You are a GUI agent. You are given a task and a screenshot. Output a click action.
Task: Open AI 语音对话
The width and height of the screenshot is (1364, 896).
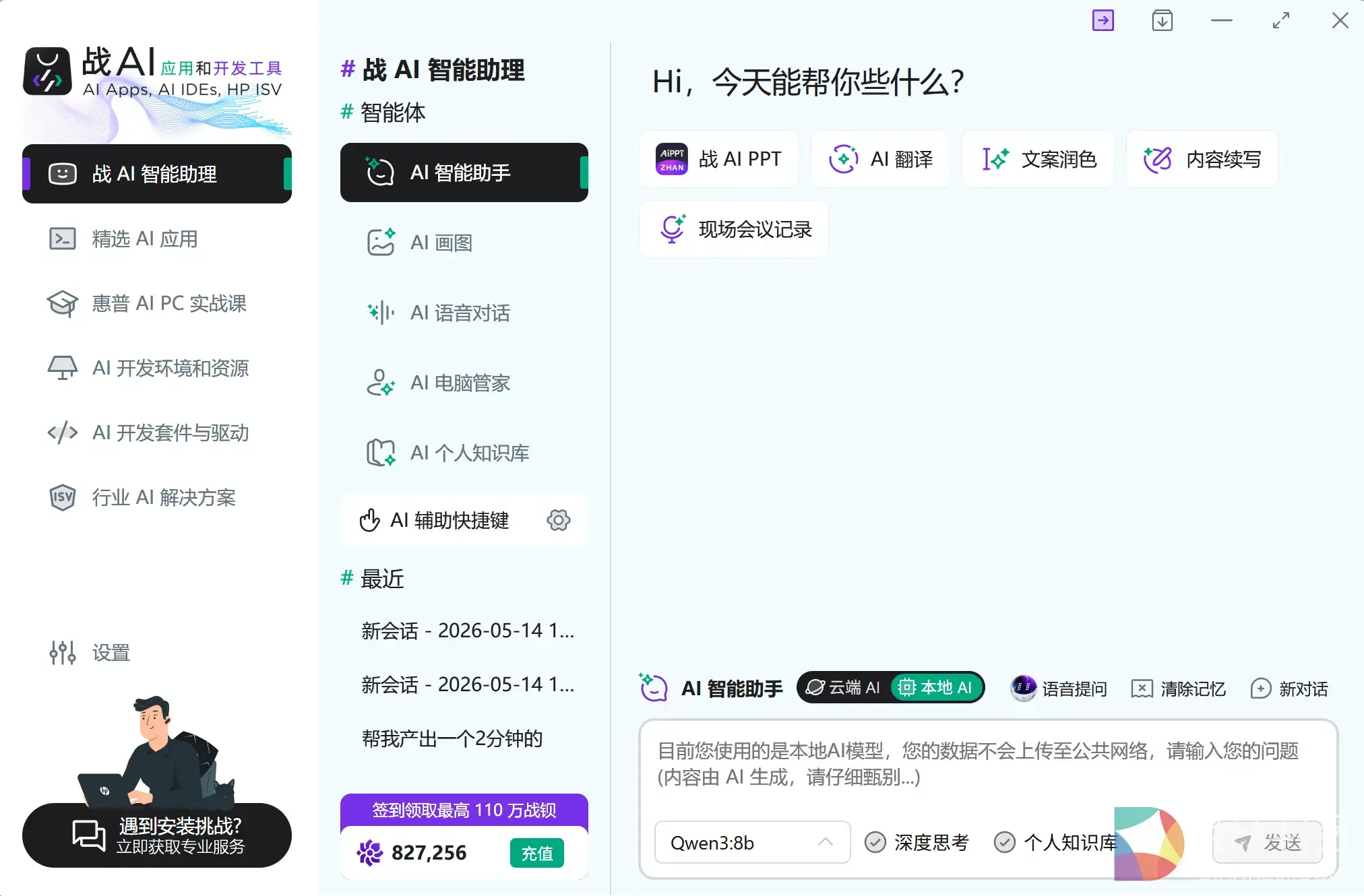[x=464, y=313]
